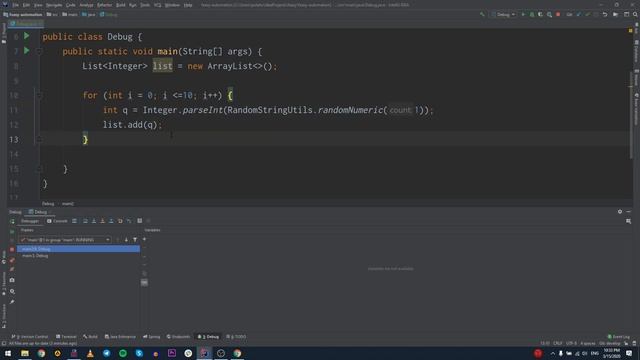Click the Debug bug icon in top toolbar
The width and height of the screenshot is (640, 360).
click(532, 14)
